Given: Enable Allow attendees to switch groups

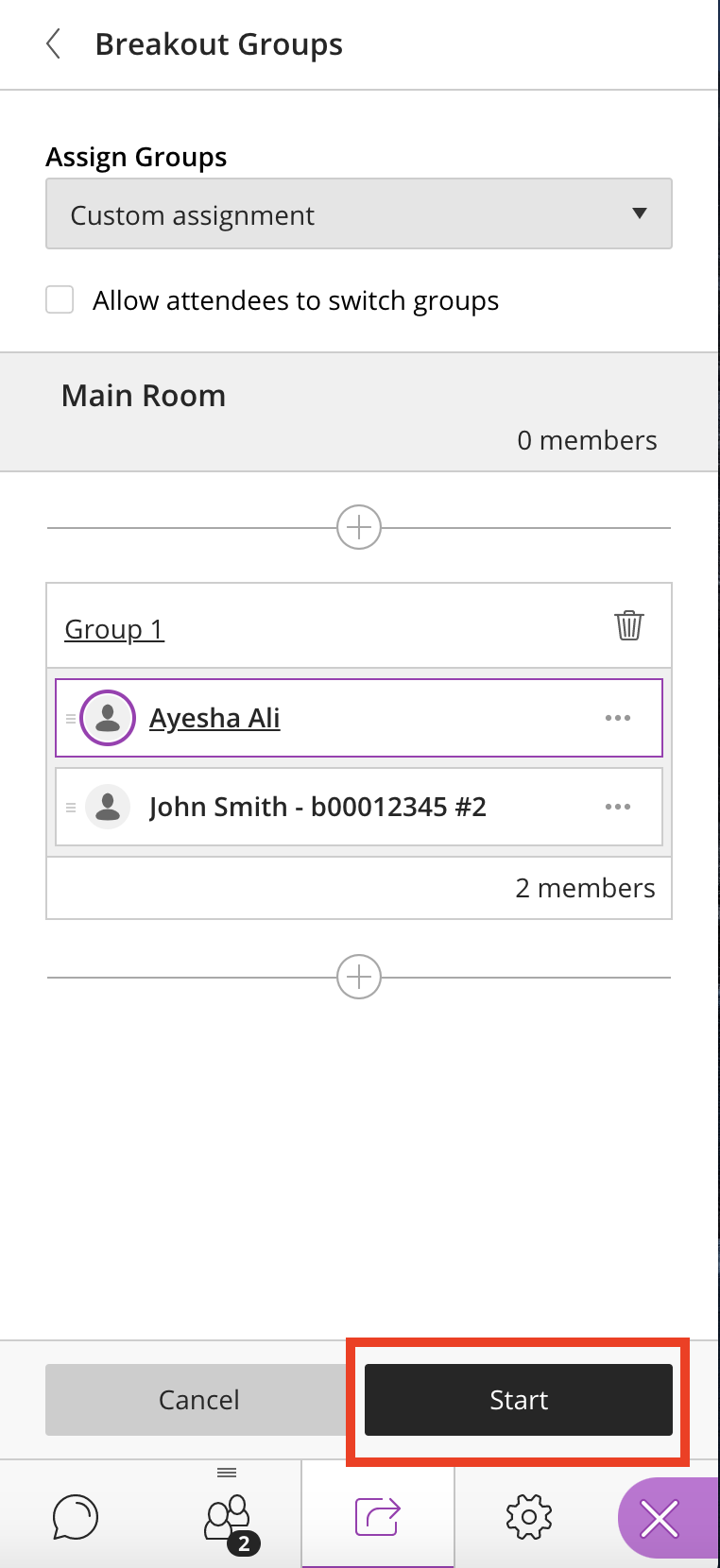Looking at the screenshot, I should (x=60, y=300).
